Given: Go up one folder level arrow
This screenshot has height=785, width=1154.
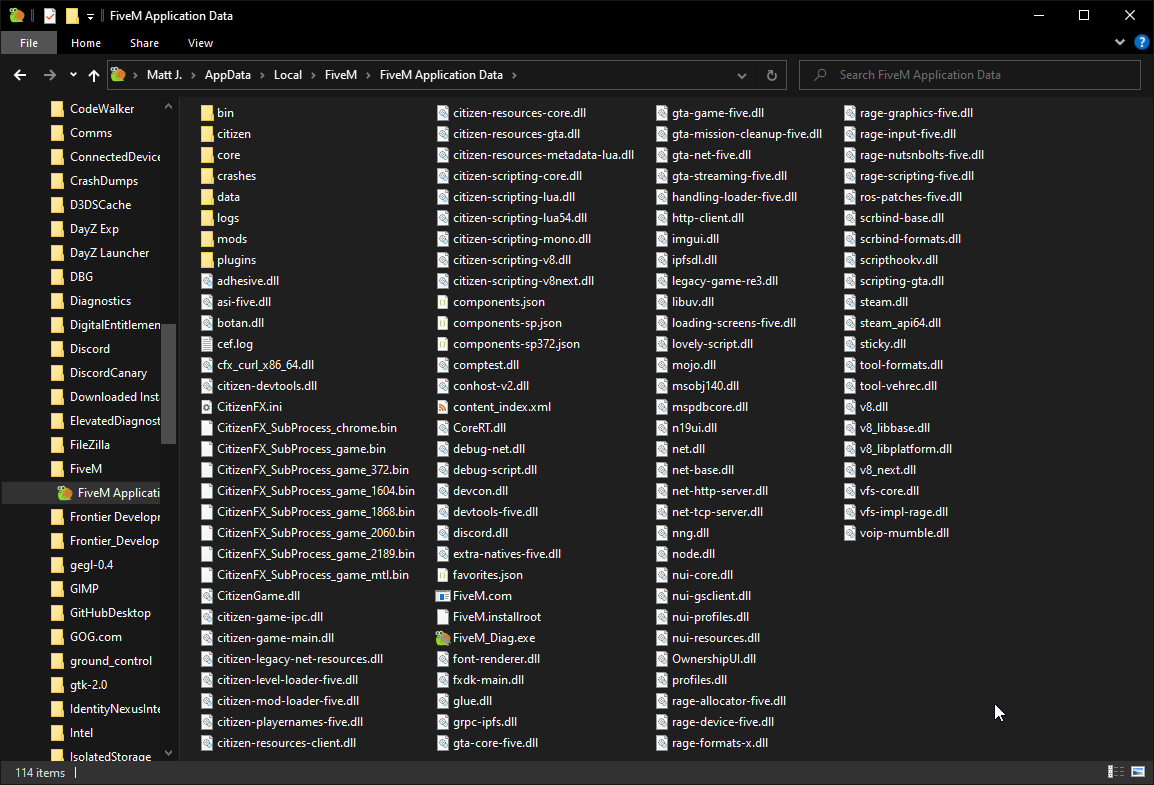Looking at the screenshot, I should pos(94,75).
